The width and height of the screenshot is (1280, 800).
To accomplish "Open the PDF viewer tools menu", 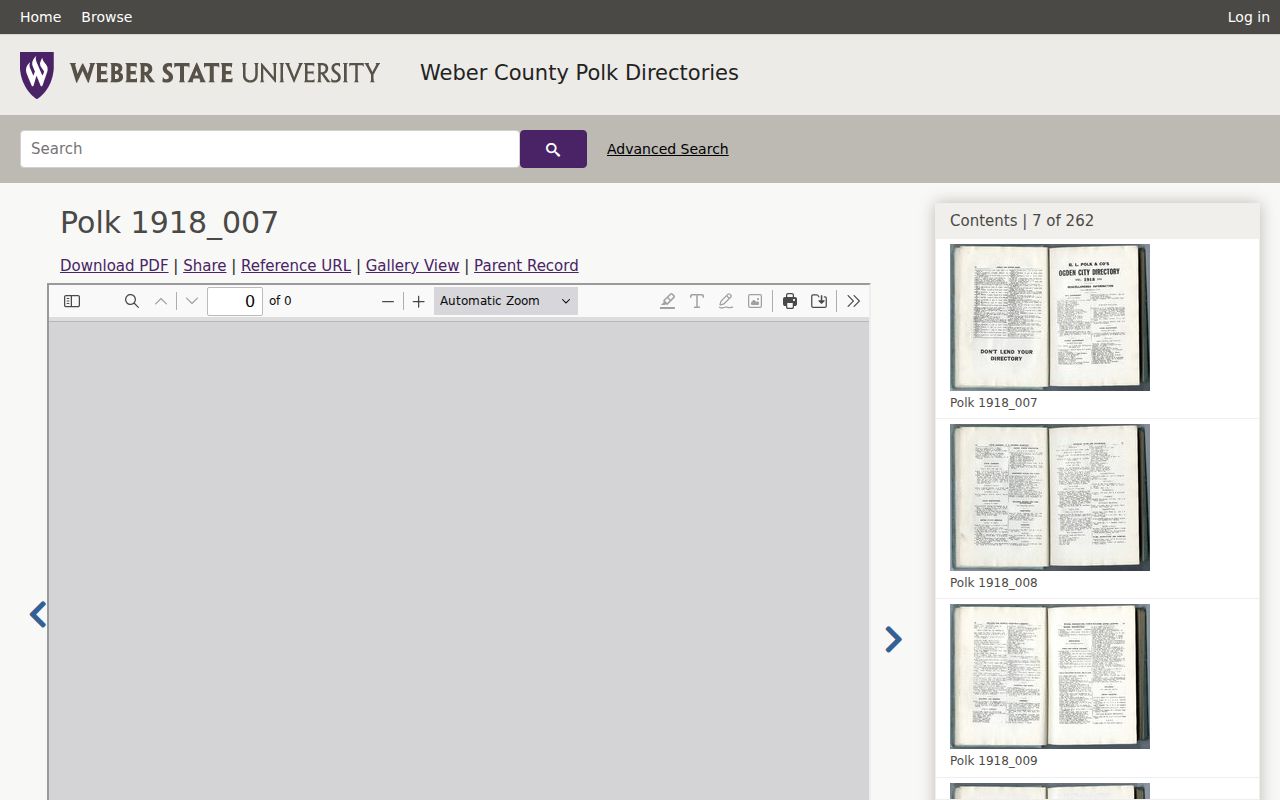I will [x=853, y=301].
